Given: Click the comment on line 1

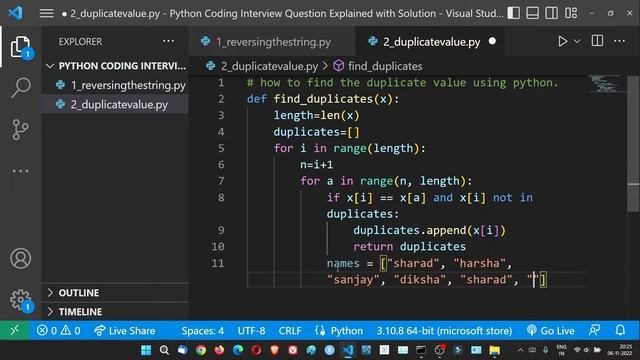Looking at the screenshot, I should click(402, 83).
